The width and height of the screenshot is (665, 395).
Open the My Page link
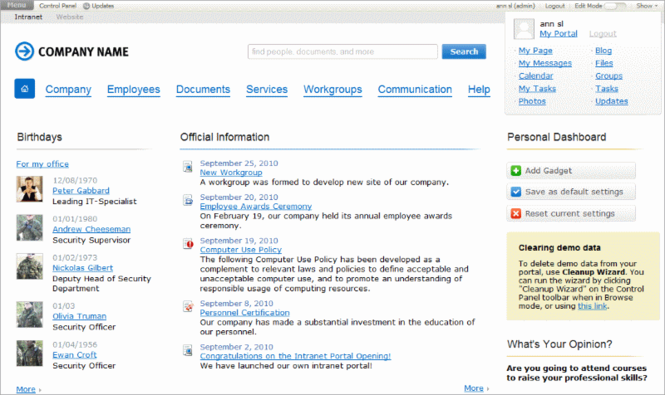click(535, 50)
